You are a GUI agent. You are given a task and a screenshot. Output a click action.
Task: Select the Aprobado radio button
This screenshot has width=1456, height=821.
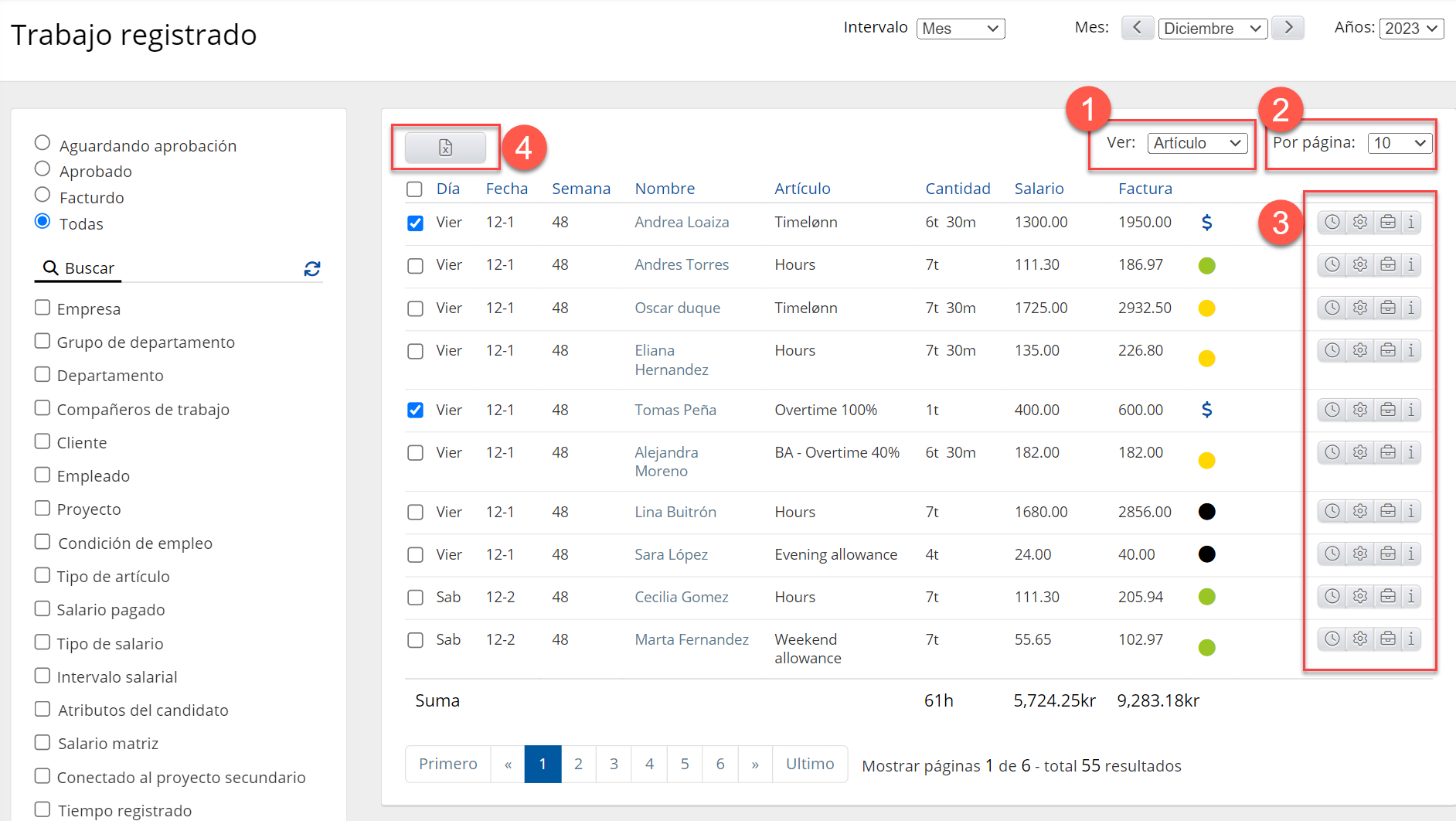click(x=43, y=169)
